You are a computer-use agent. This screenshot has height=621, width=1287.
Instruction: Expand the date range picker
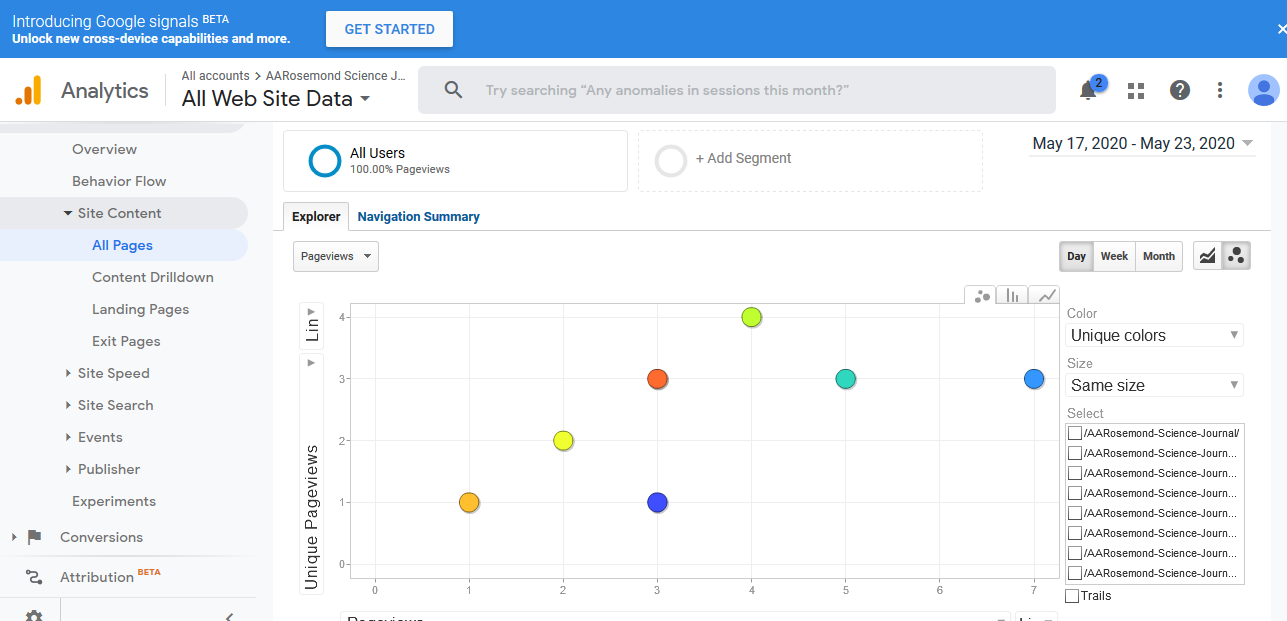pos(1142,144)
